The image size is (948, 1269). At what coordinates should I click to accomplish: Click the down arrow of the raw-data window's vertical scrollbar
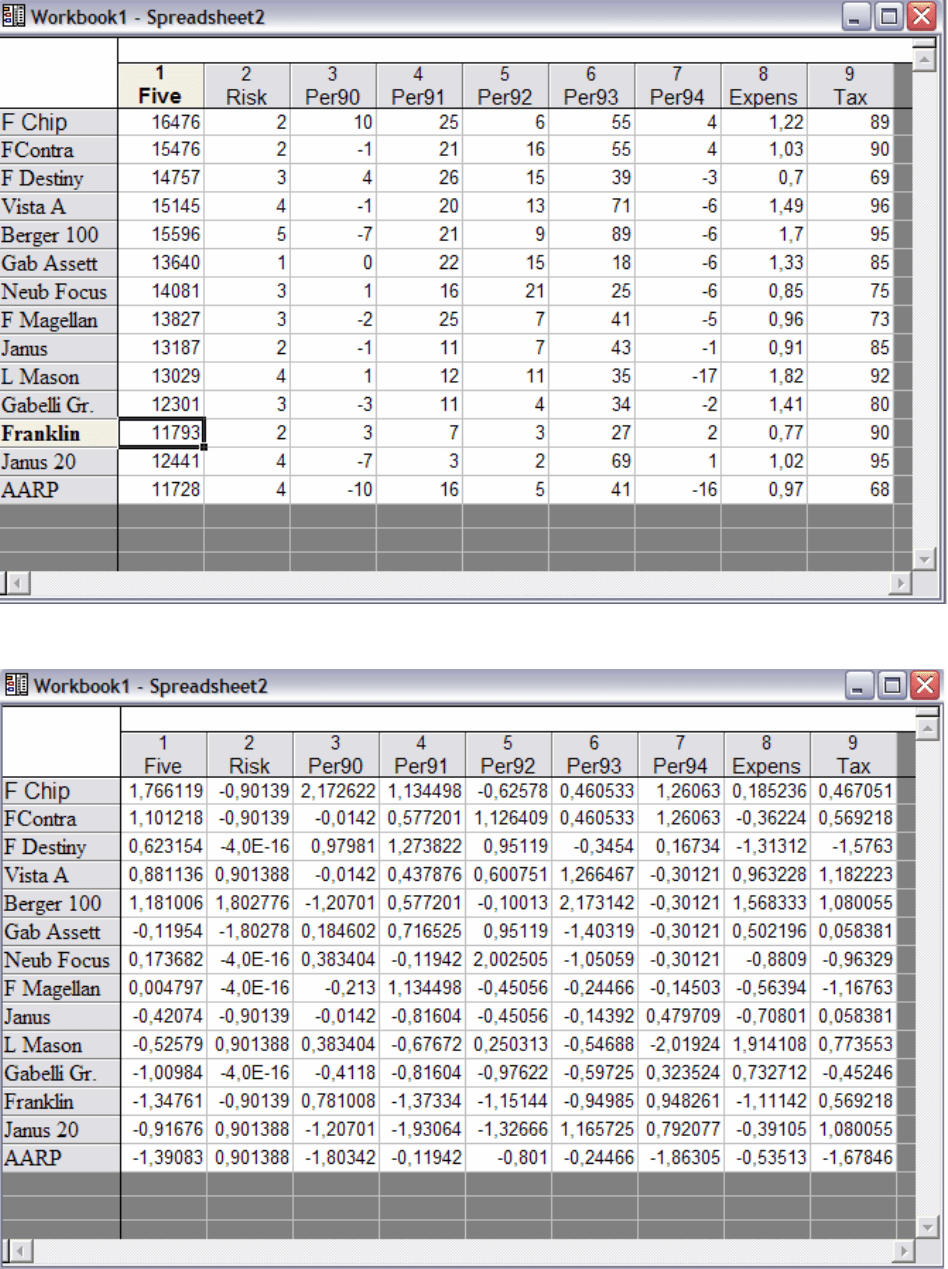click(x=926, y=560)
